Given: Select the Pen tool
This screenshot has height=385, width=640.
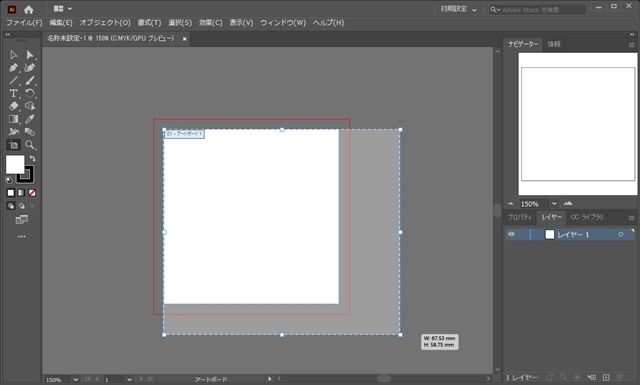Looking at the screenshot, I should [13, 68].
